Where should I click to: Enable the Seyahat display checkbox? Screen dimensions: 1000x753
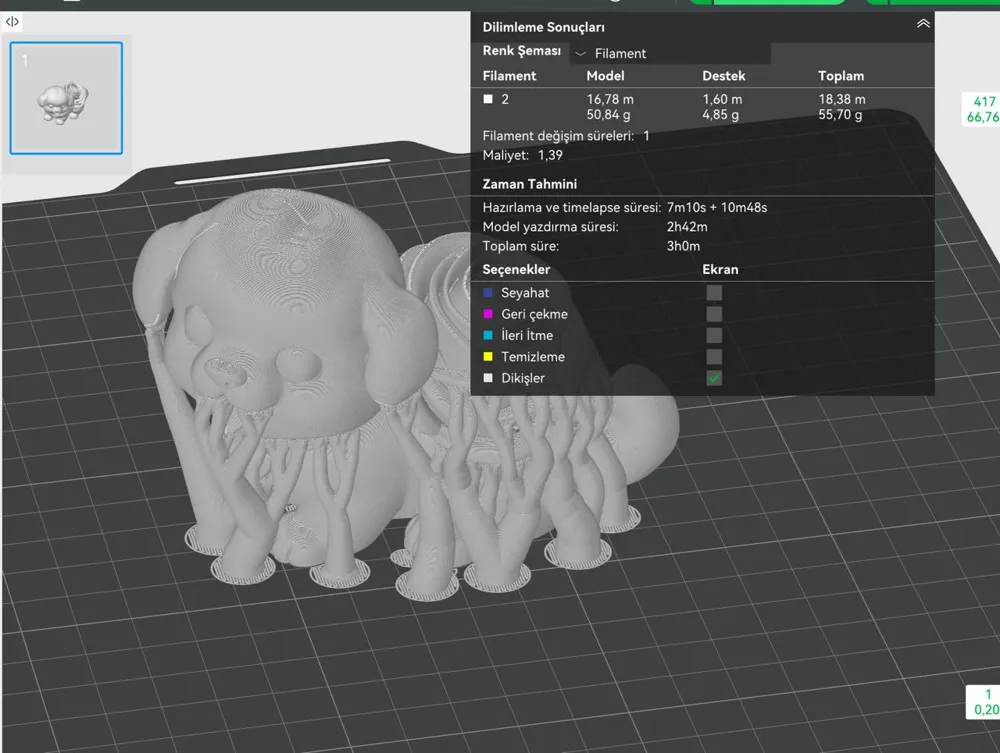click(714, 292)
